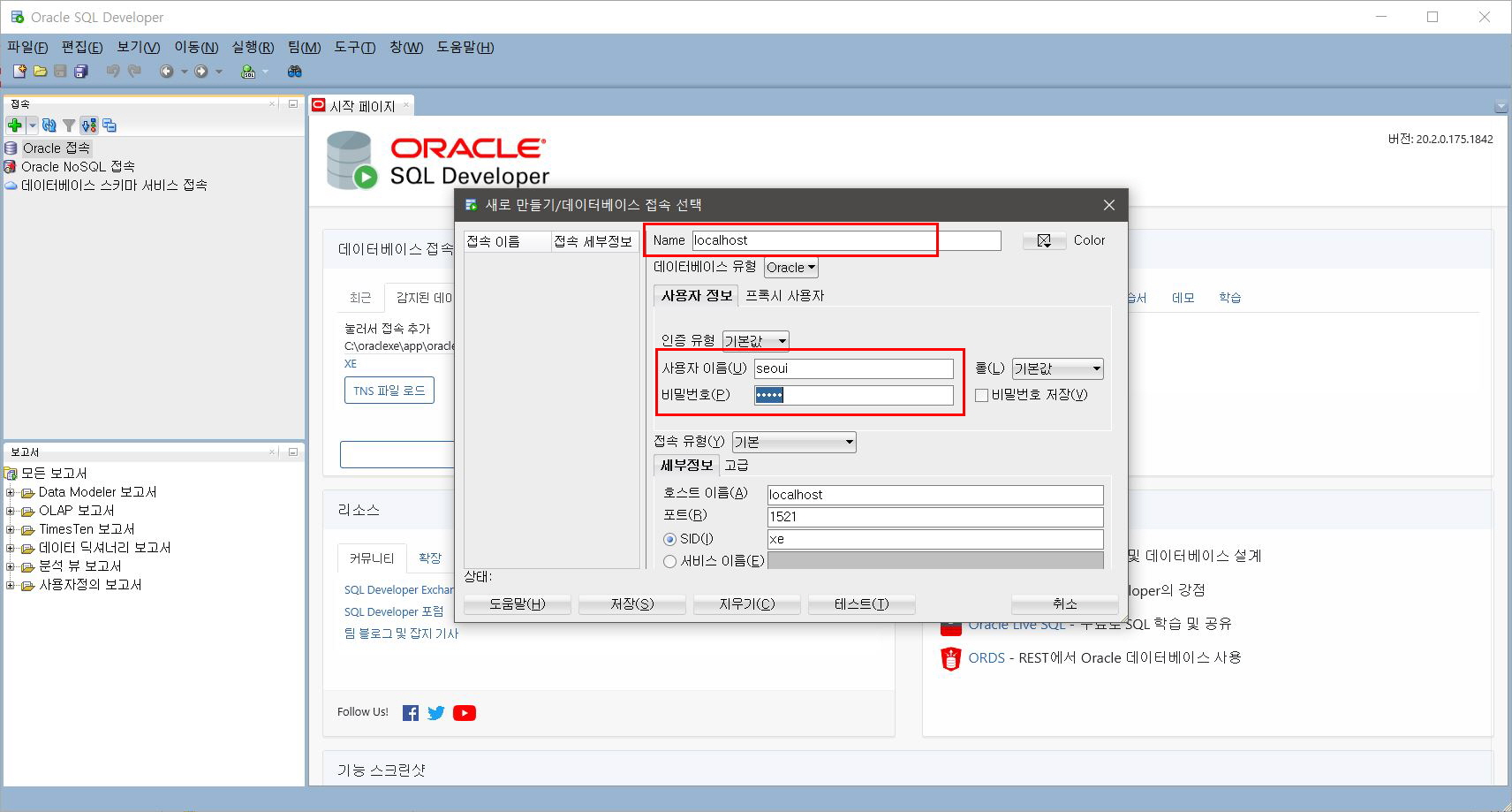Open the 데이터베이스 유형 Oracle dropdown
The width and height of the screenshot is (1512, 812).
791,268
